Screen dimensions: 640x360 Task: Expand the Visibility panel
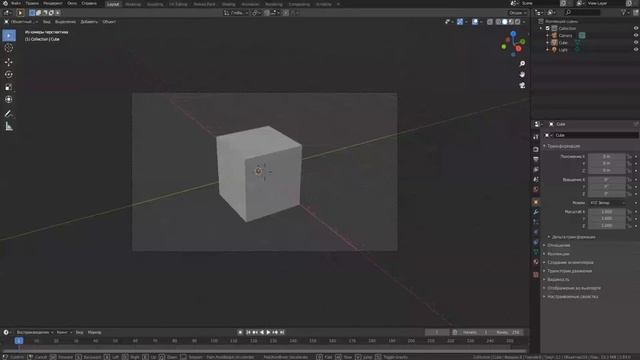click(557, 280)
